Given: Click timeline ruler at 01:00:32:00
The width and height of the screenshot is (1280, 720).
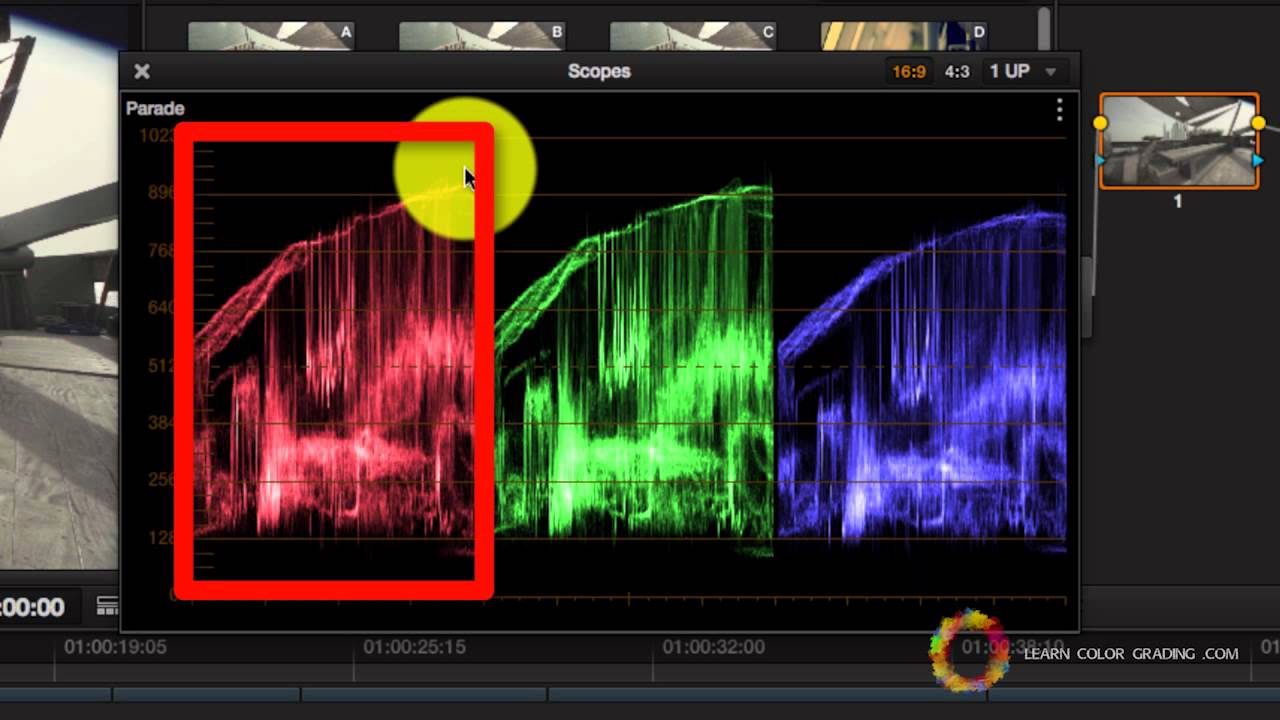Looking at the screenshot, I should (x=713, y=647).
